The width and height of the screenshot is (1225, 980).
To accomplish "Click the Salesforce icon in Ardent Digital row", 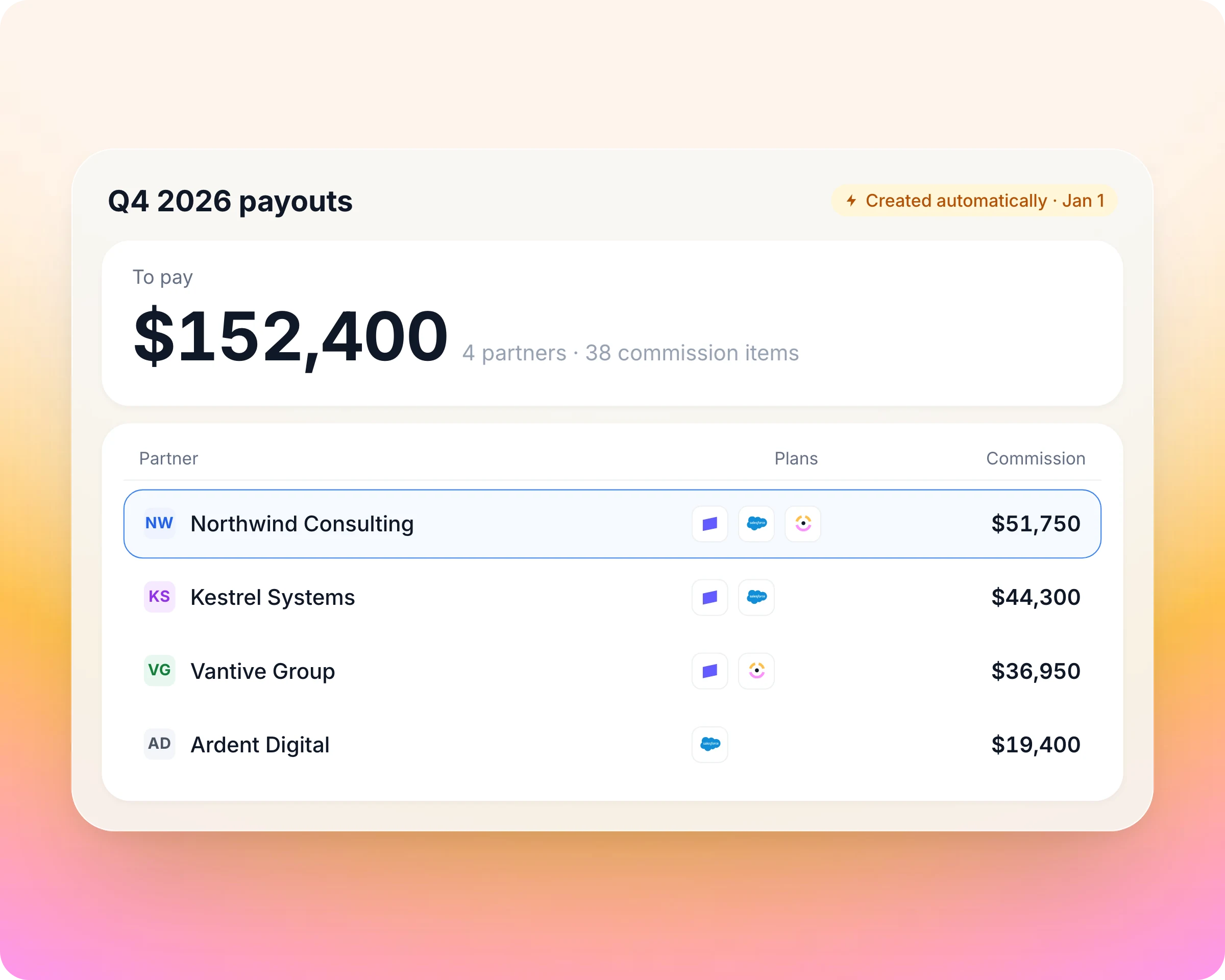I will (709, 744).
